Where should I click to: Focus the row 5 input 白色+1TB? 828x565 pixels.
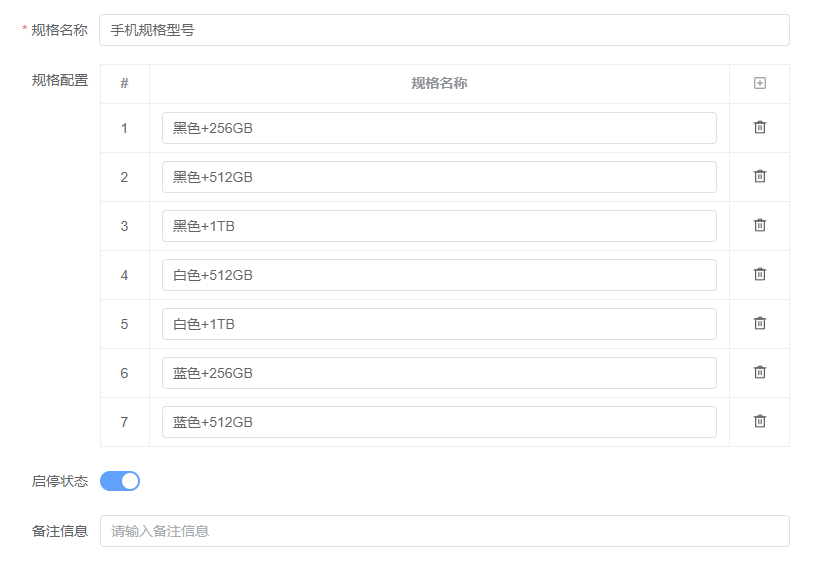[x=439, y=324]
